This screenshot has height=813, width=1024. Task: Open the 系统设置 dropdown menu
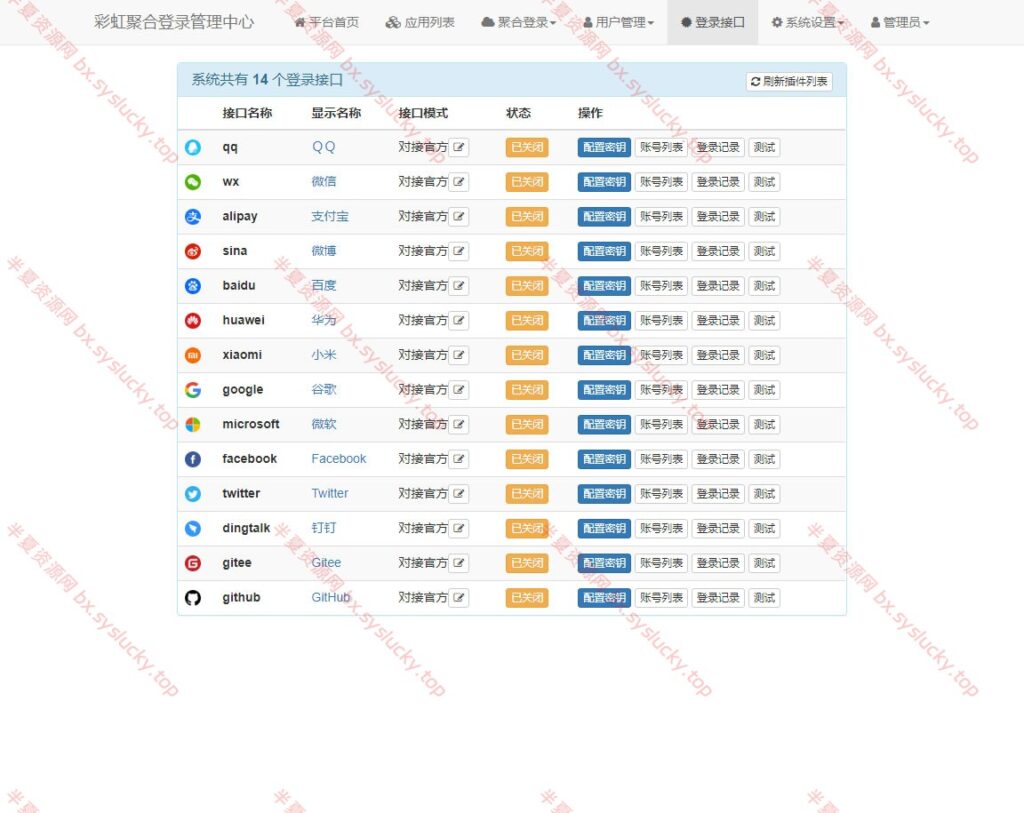[x=807, y=22]
